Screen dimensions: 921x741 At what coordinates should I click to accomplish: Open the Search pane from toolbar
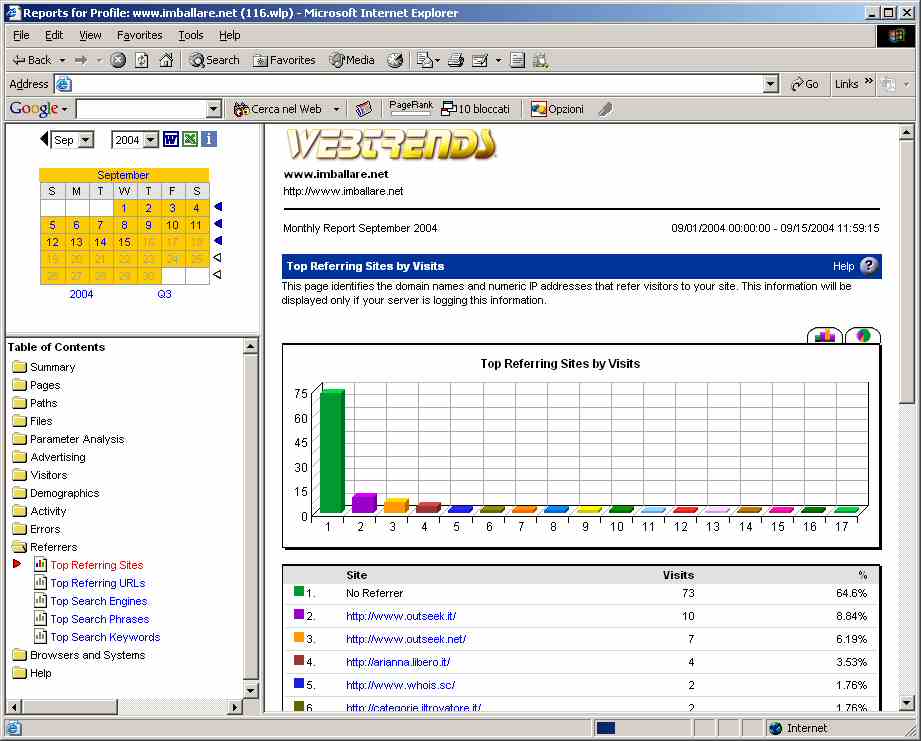[214, 60]
